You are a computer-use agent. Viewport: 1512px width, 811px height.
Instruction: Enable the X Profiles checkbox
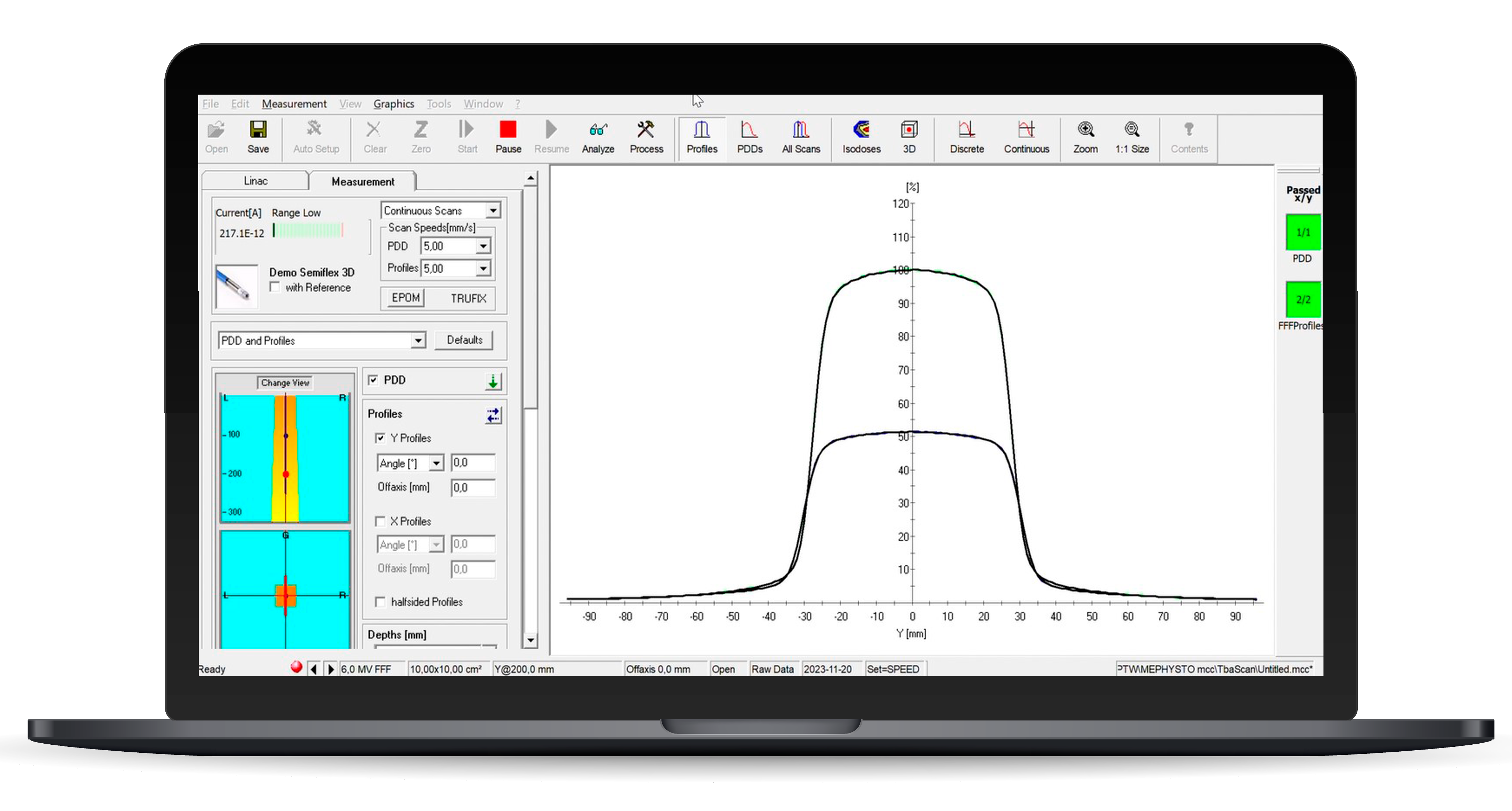tap(380, 521)
